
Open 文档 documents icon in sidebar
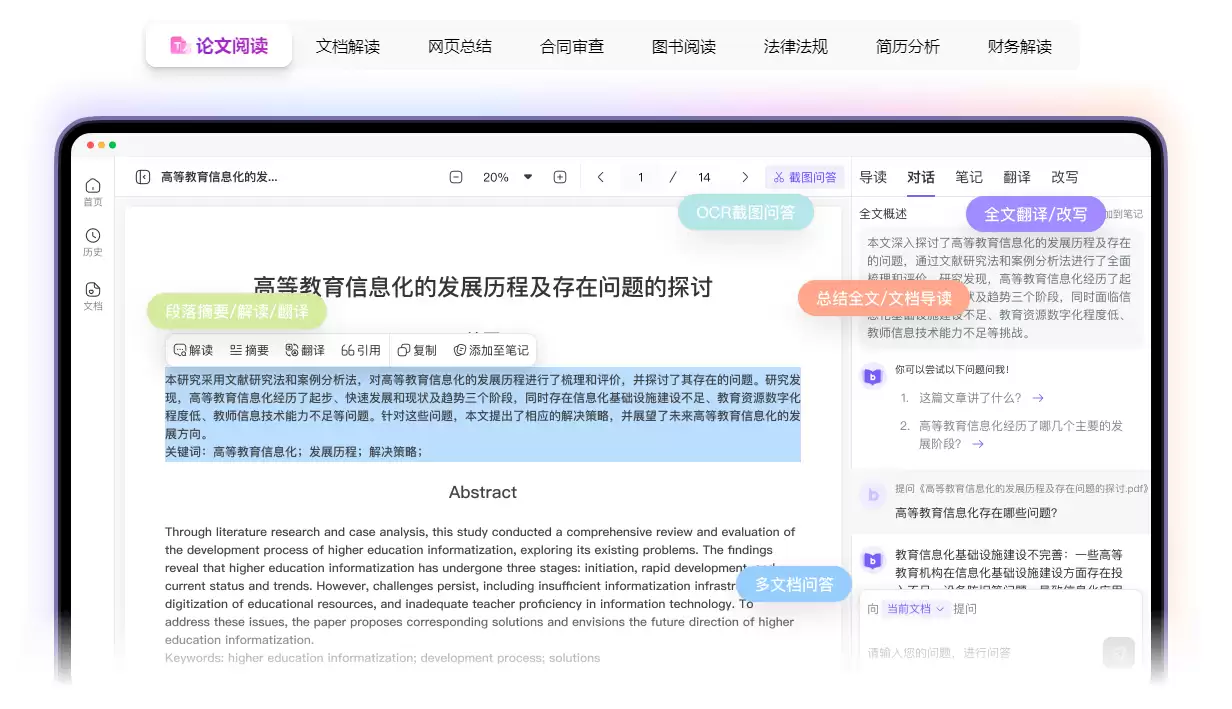pos(93,297)
